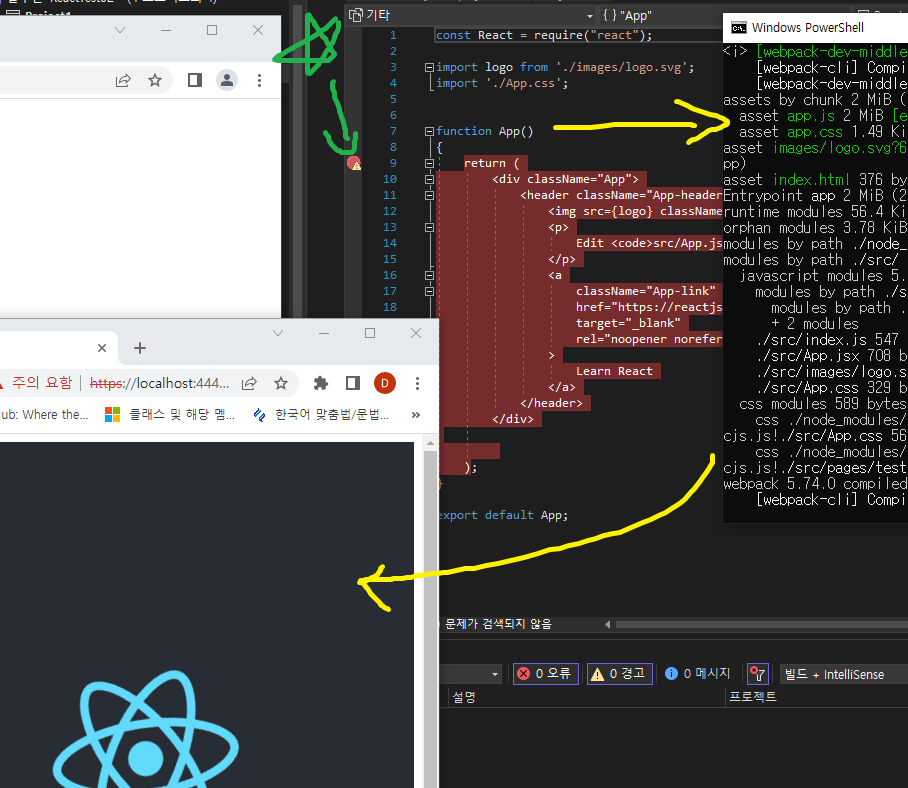
Task: Open three-dot menu in lower Chrome window
Action: (417, 383)
